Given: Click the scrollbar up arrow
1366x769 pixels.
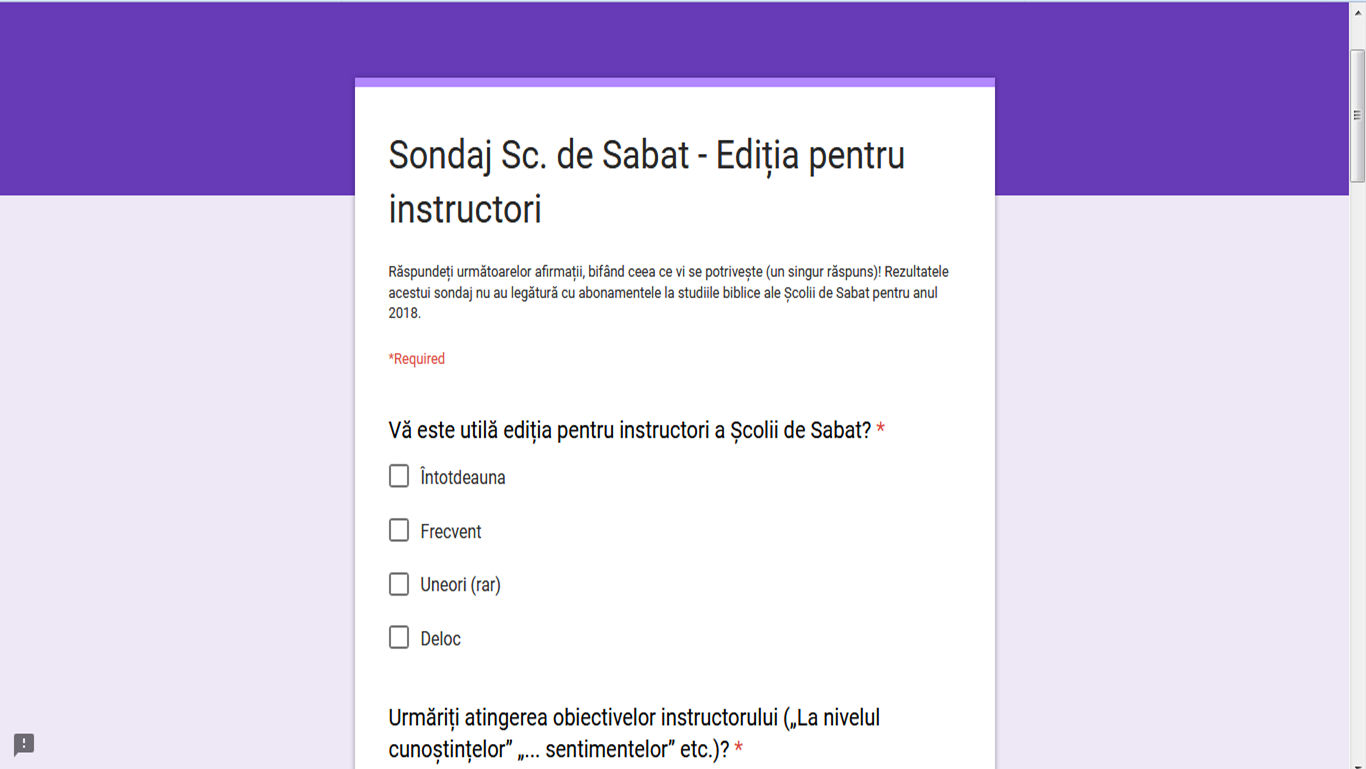Looking at the screenshot, I should pos(1357,12).
